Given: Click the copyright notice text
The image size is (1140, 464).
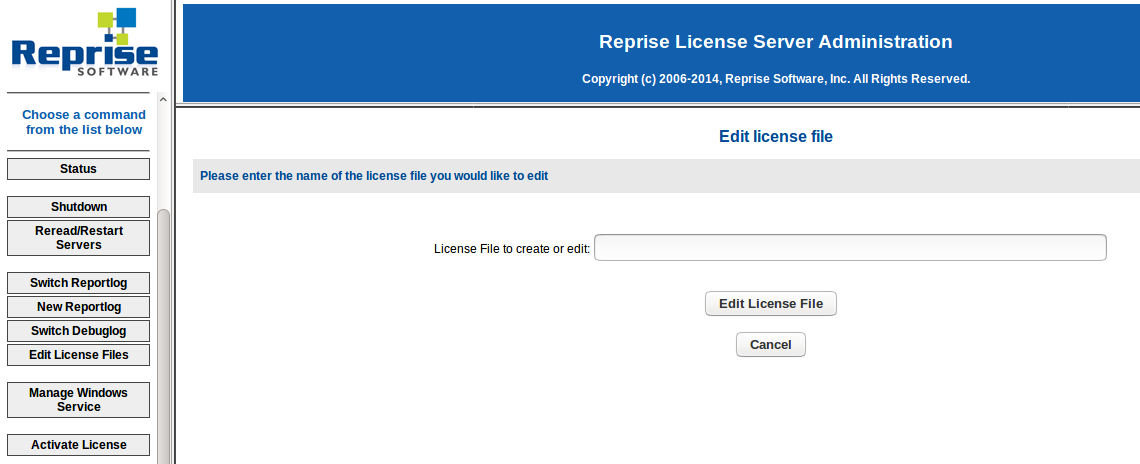Looking at the screenshot, I should click(776, 79).
